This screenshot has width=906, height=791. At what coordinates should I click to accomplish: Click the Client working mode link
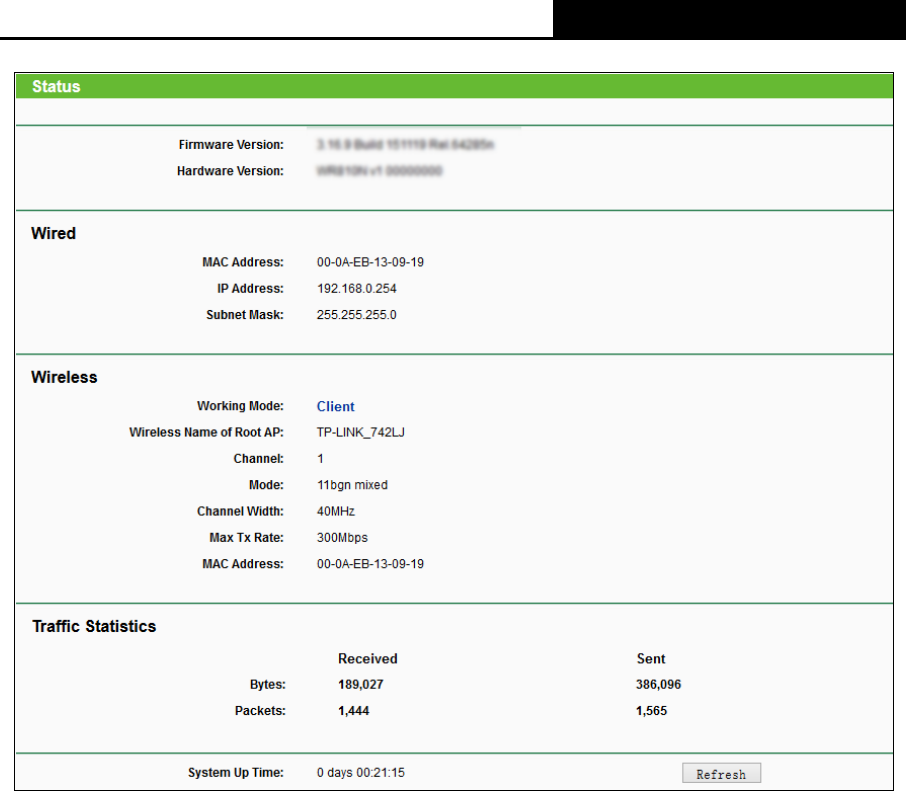(x=335, y=406)
